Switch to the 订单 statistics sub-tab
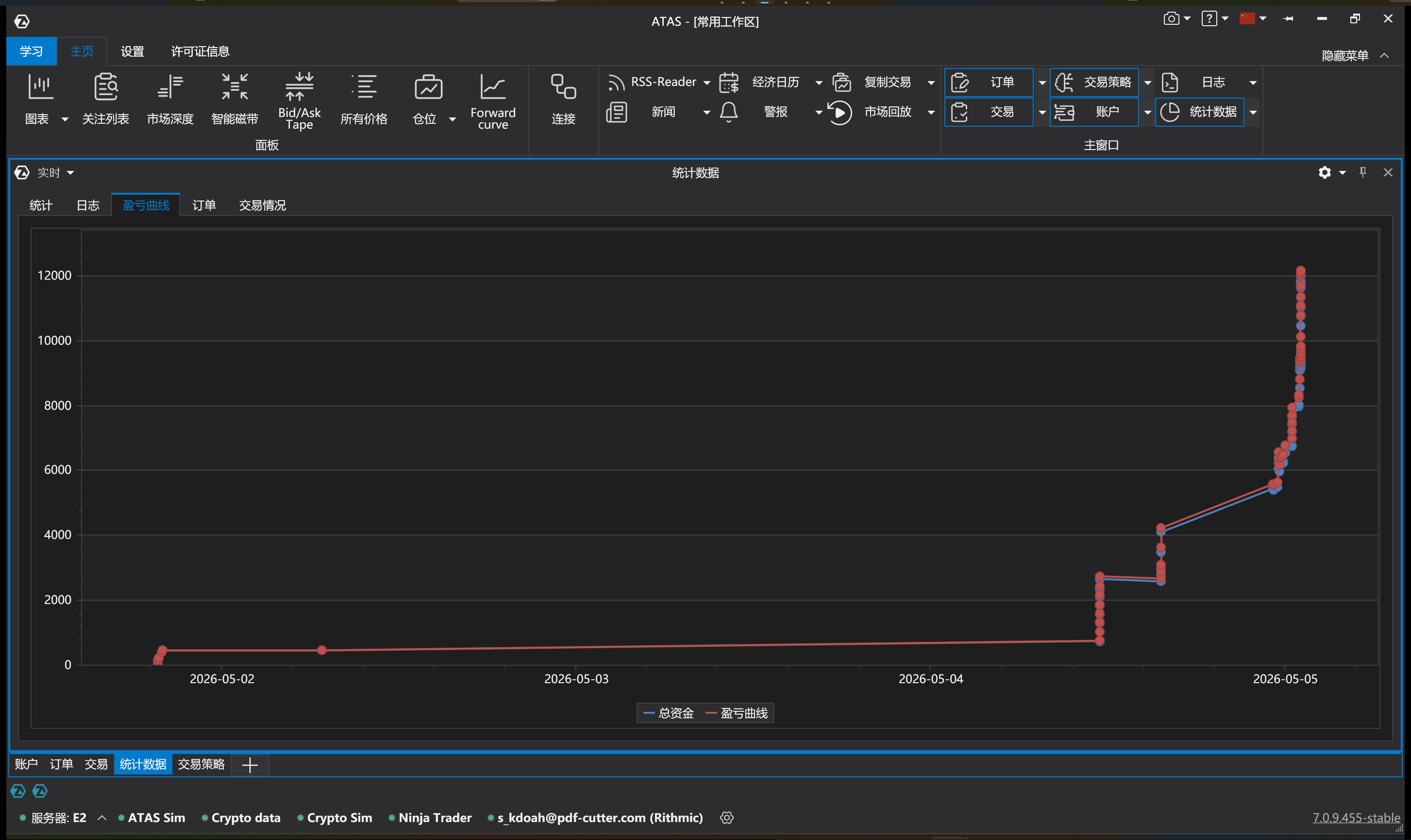Image resolution: width=1411 pixels, height=840 pixels. [204, 205]
